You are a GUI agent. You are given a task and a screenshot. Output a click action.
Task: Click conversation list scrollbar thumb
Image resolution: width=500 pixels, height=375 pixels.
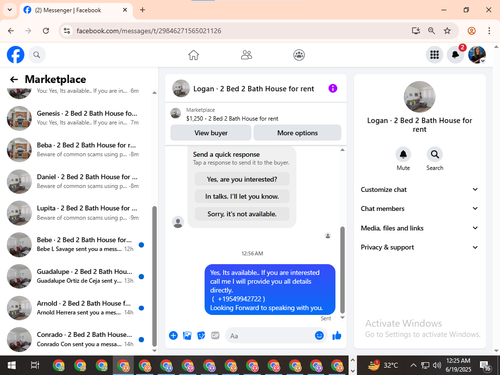pyautogui.click(x=154, y=276)
